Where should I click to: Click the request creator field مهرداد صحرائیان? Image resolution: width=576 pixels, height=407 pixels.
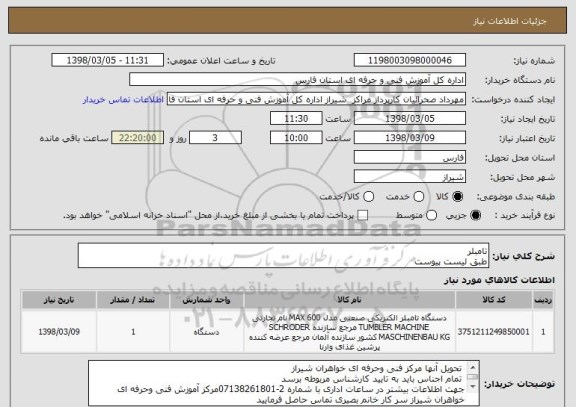(x=316, y=99)
